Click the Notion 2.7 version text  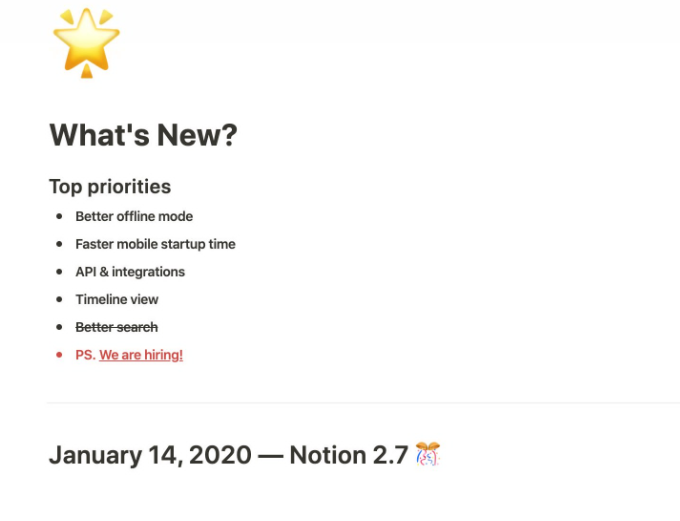(349, 455)
